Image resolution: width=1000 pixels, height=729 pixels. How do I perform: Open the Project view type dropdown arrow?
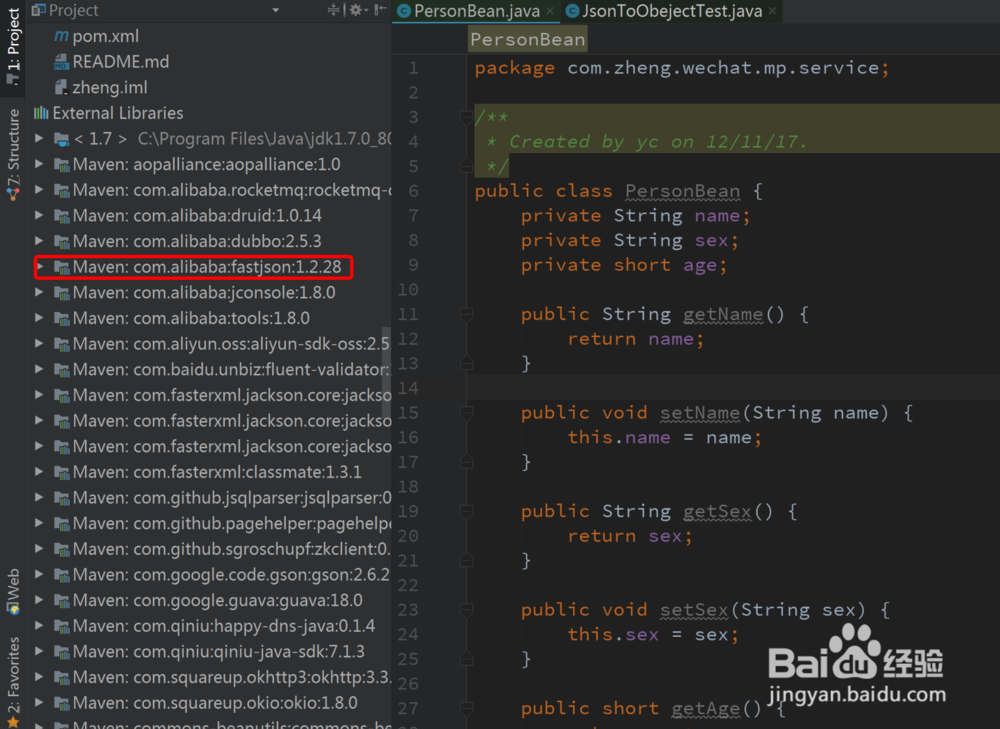(x=276, y=10)
